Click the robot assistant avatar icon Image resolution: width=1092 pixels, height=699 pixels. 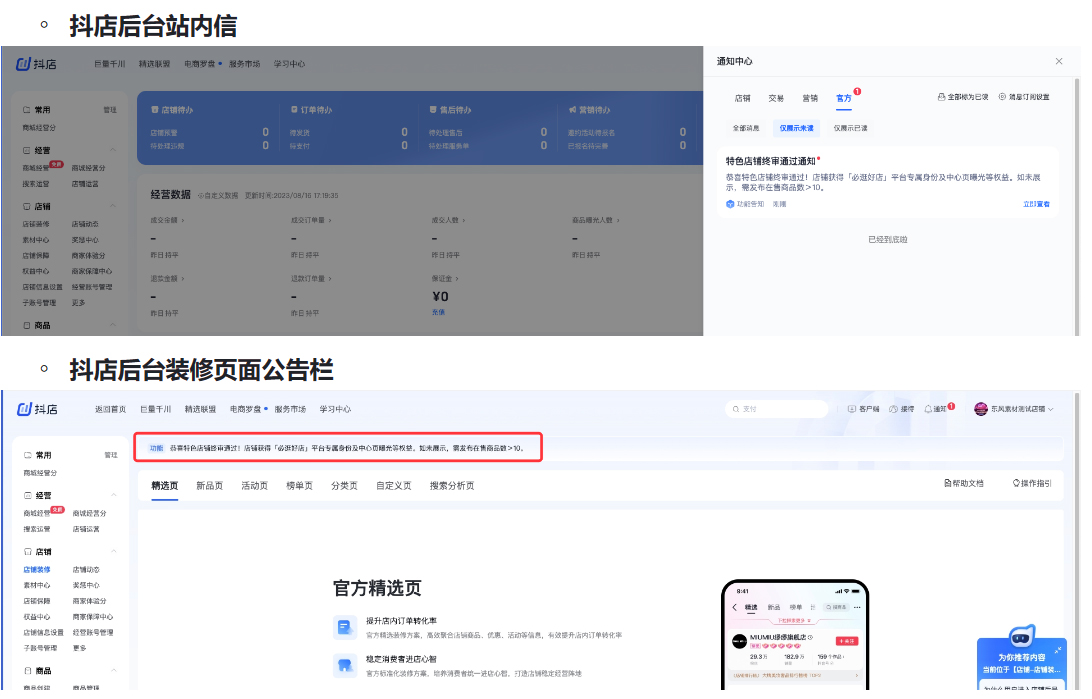pos(1019,638)
